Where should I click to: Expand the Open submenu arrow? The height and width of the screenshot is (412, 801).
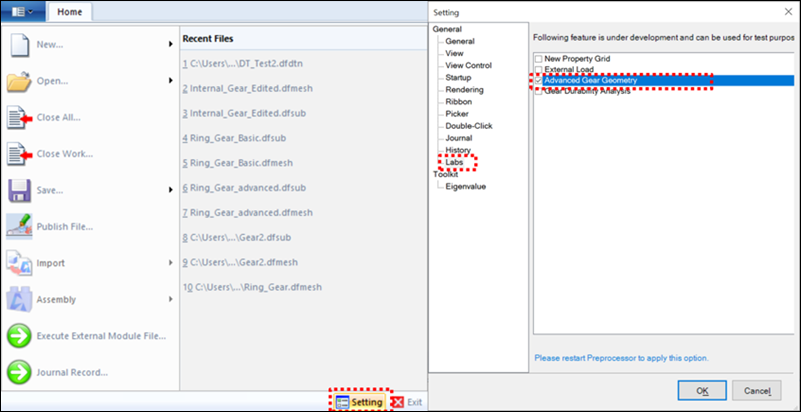point(171,81)
